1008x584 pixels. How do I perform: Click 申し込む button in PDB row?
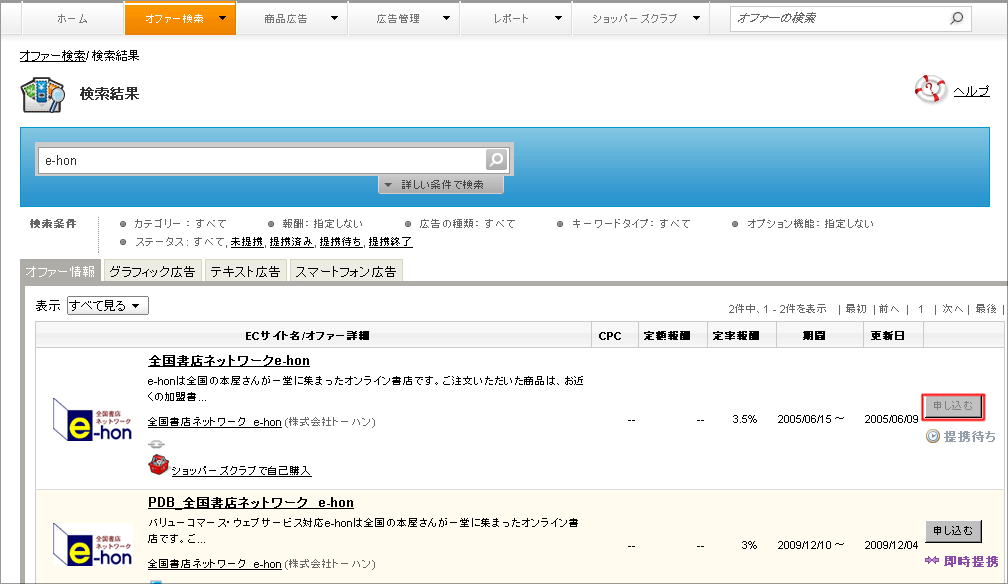pos(953,531)
